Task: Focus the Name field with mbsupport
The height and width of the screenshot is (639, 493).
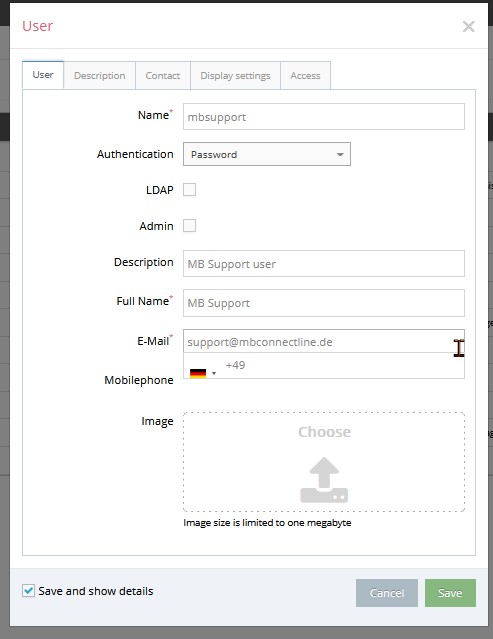Action: [324, 117]
